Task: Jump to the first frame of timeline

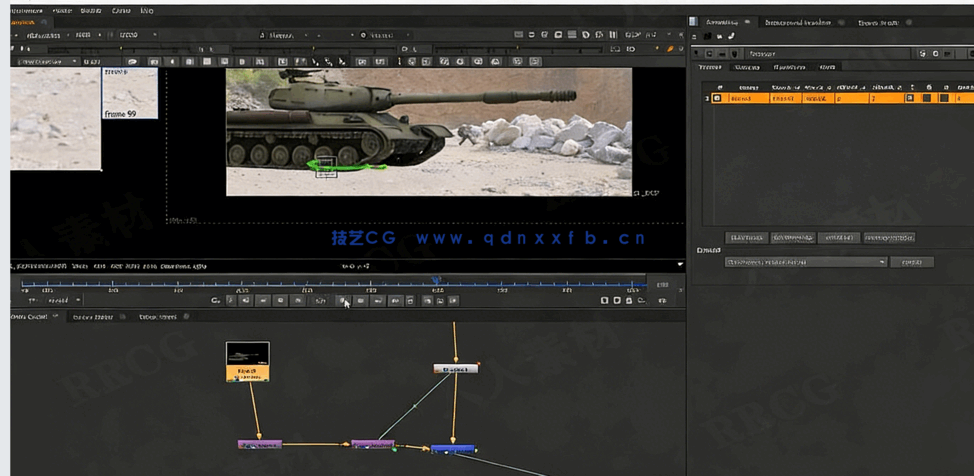Action: click(230, 300)
